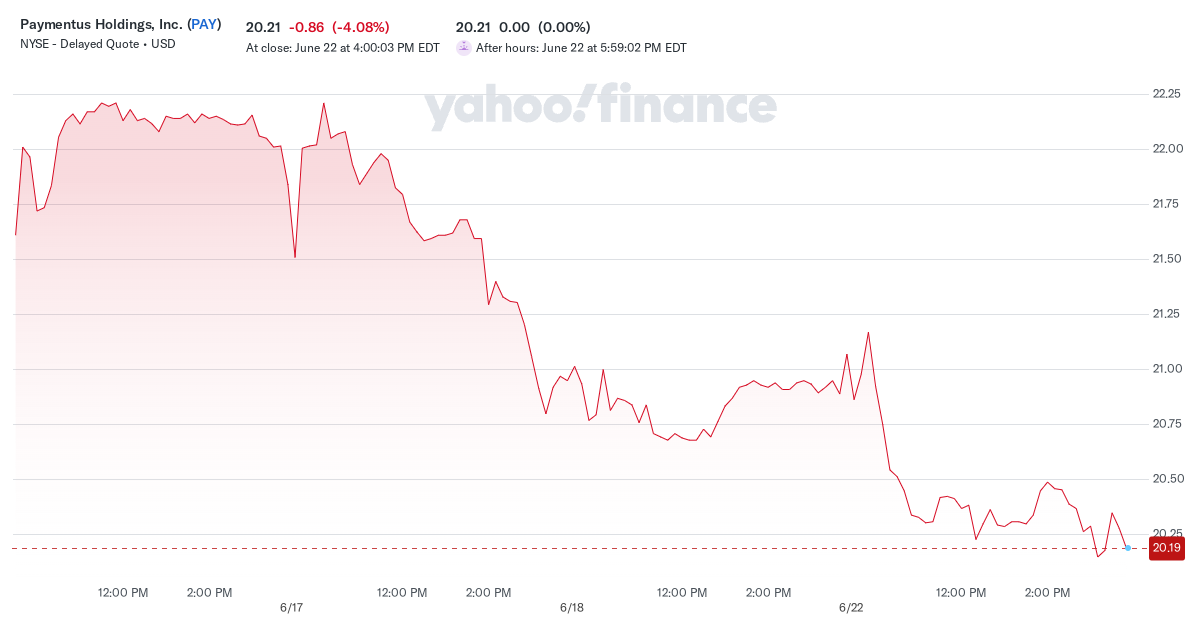Click the blue last-price dot on chart

(x=1127, y=548)
